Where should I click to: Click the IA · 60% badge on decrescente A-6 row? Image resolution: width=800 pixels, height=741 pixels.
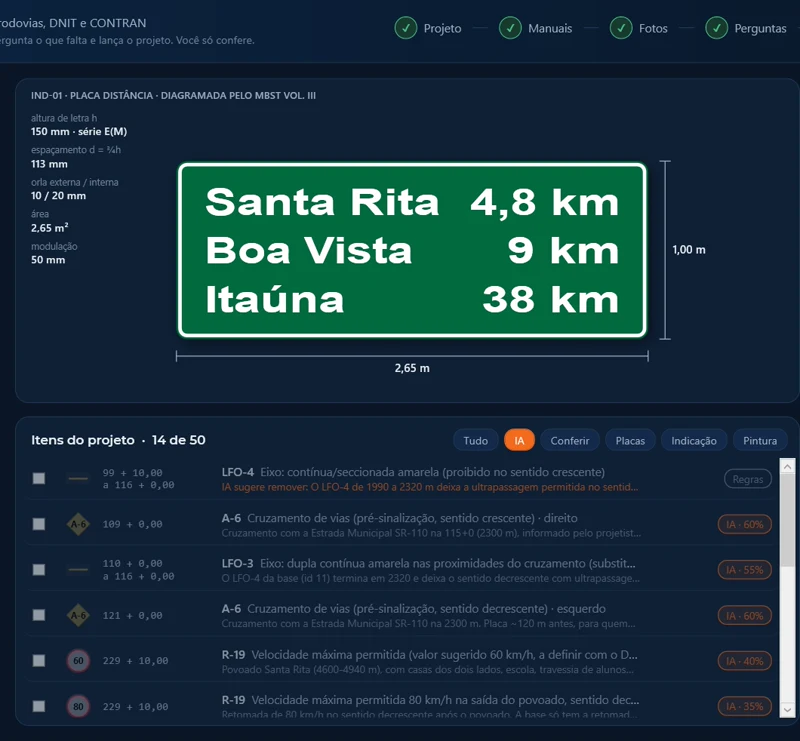click(x=744, y=615)
